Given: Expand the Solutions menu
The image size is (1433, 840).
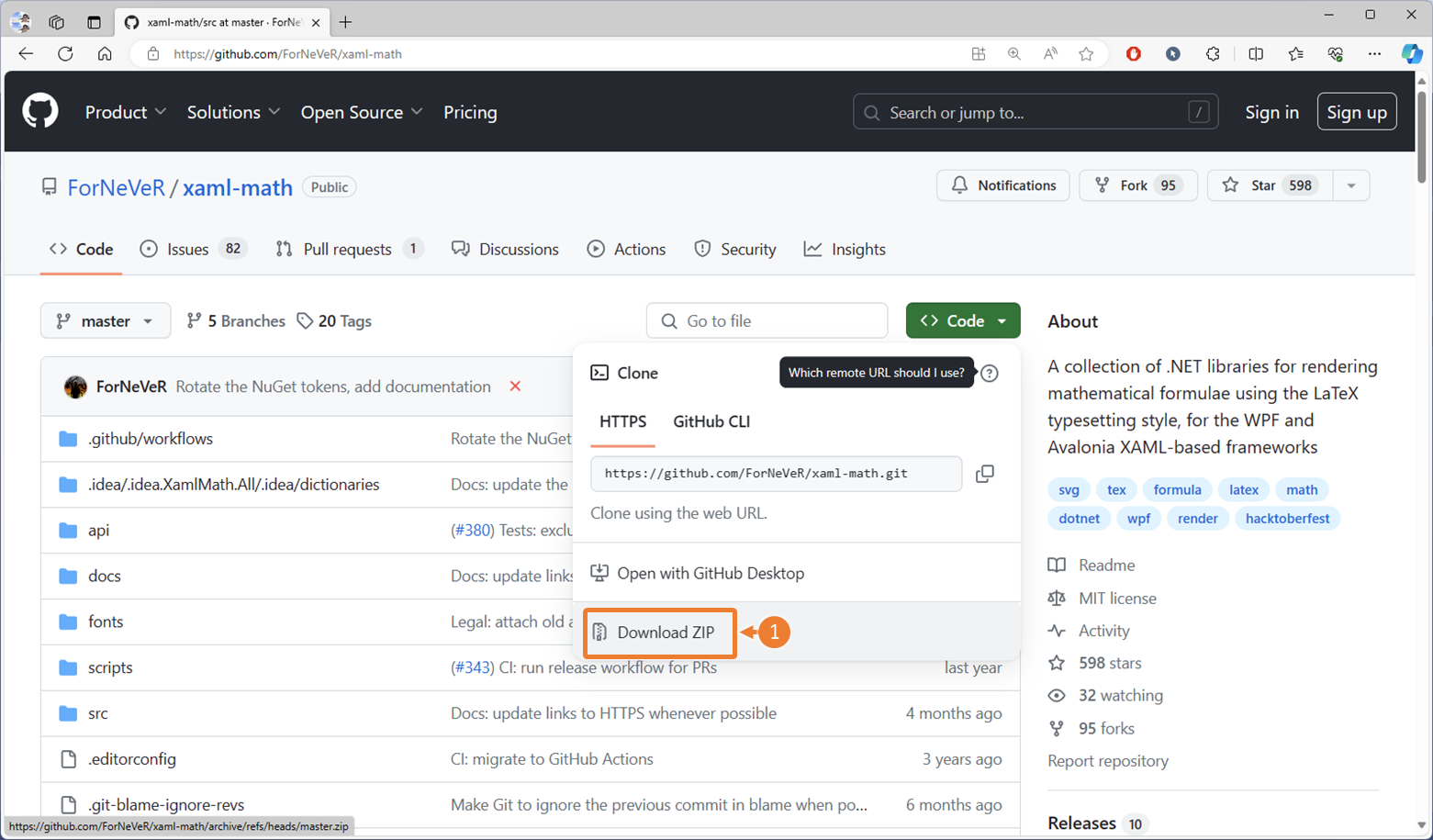Looking at the screenshot, I should click(x=233, y=112).
